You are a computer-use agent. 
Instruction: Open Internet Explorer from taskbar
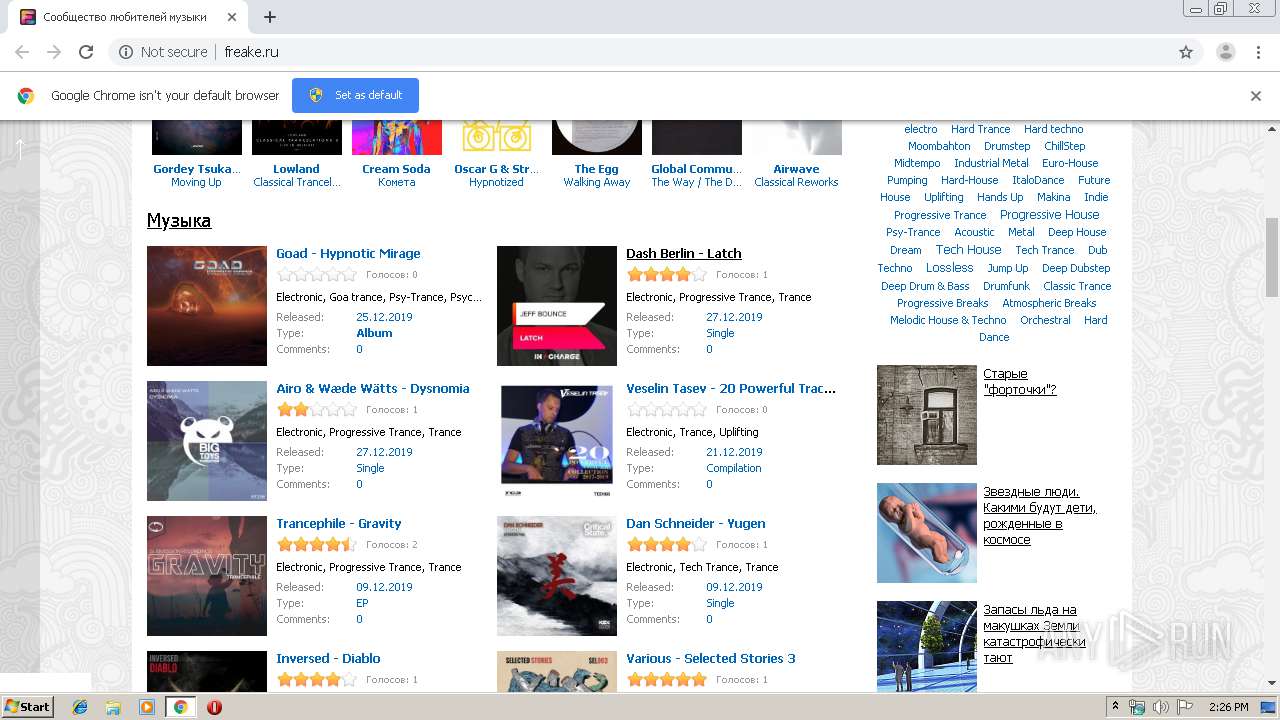[80, 707]
